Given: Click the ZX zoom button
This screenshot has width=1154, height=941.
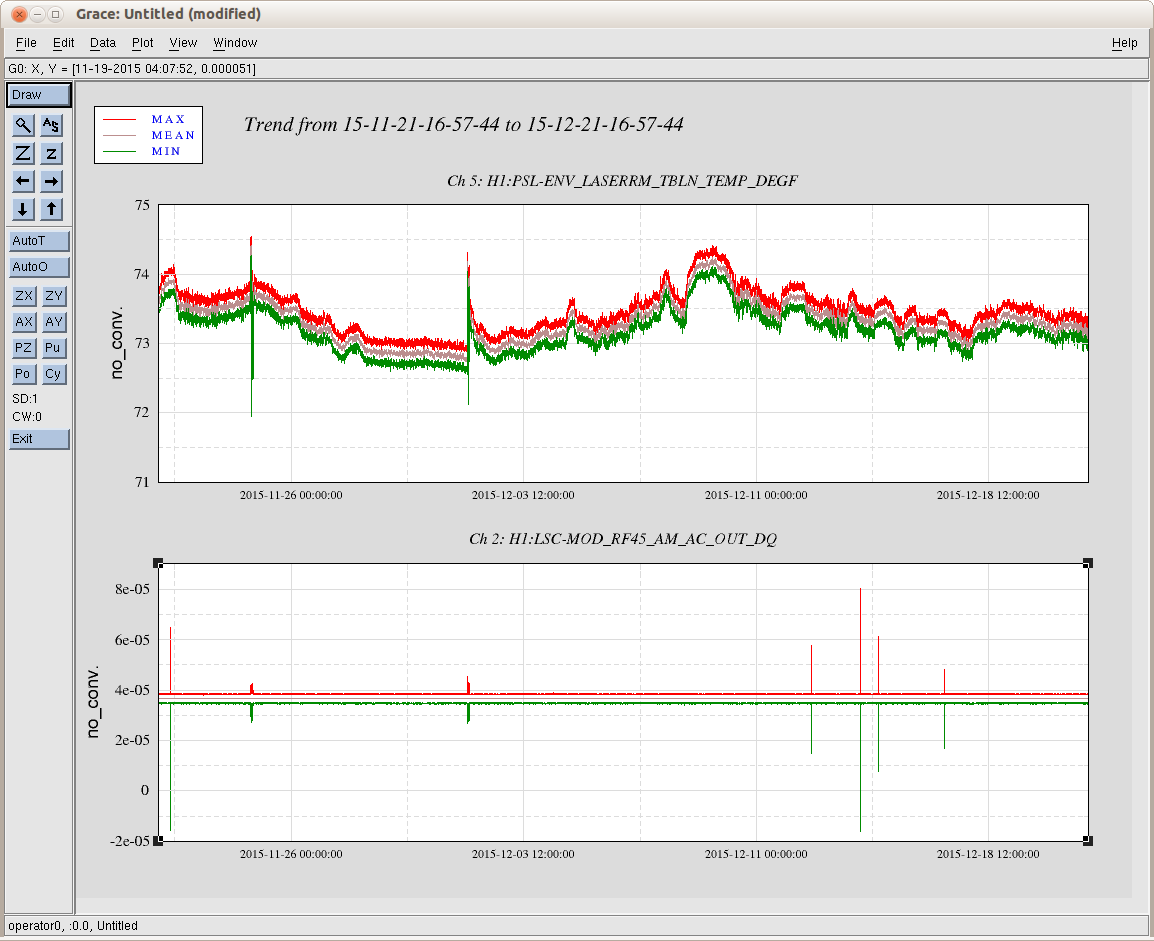Looking at the screenshot, I should pyautogui.click(x=24, y=296).
